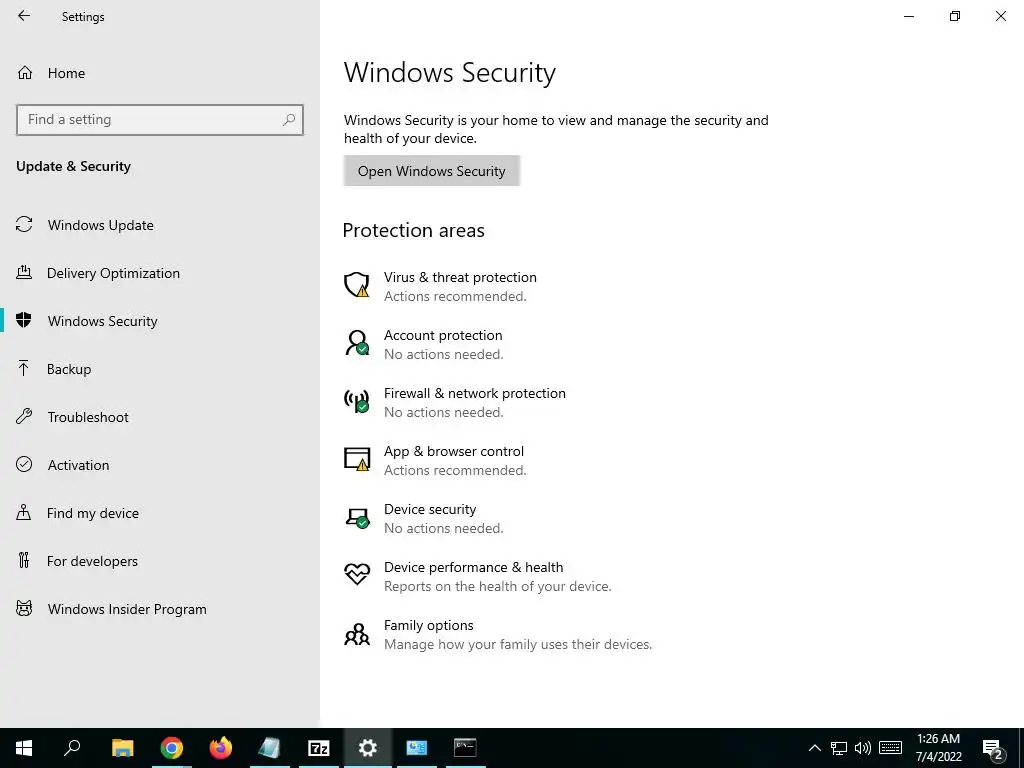1024x768 pixels.
Task: Click 'Reports on the health of your device.'
Action: pos(498,586)
